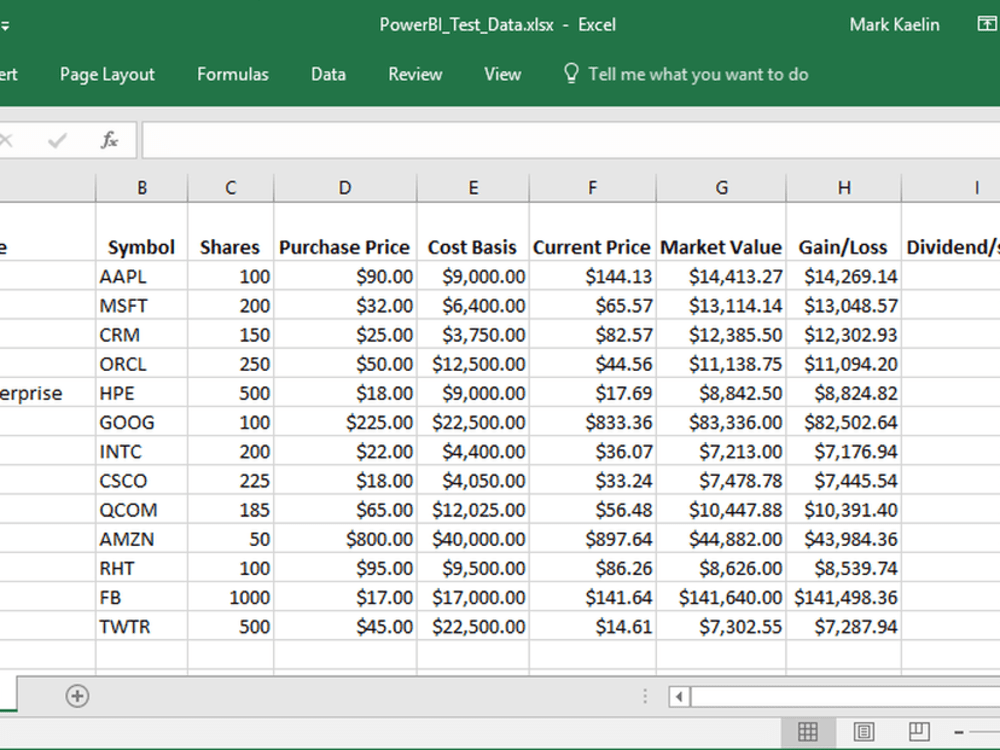The height and width of the screenshot is (750, 1000).
Task: Click the Ribbon Display Options icon
Action: pyautogui.click(x=987, y=24)
